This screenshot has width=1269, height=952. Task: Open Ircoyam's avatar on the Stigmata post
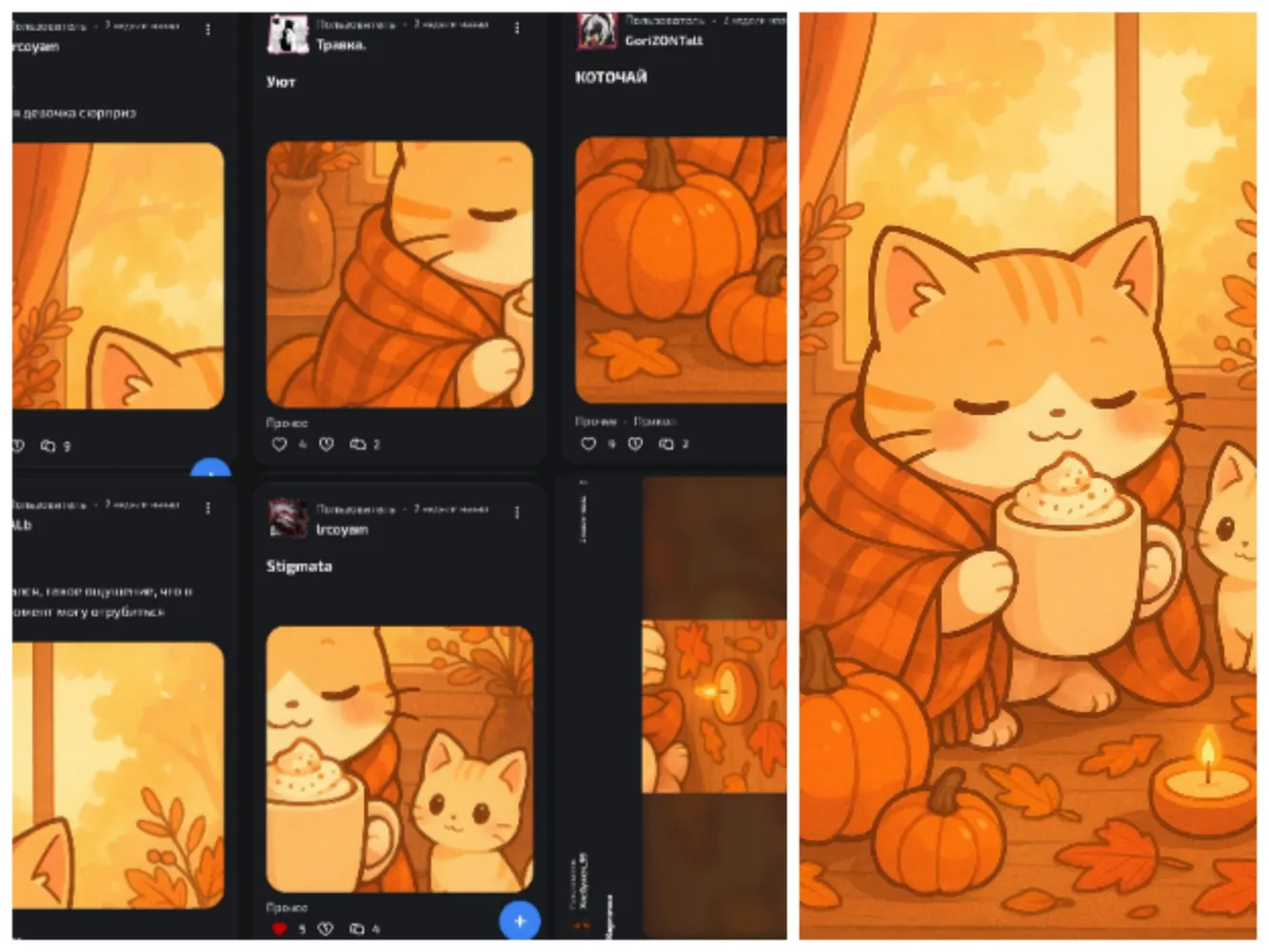click(x=288, y=518)
